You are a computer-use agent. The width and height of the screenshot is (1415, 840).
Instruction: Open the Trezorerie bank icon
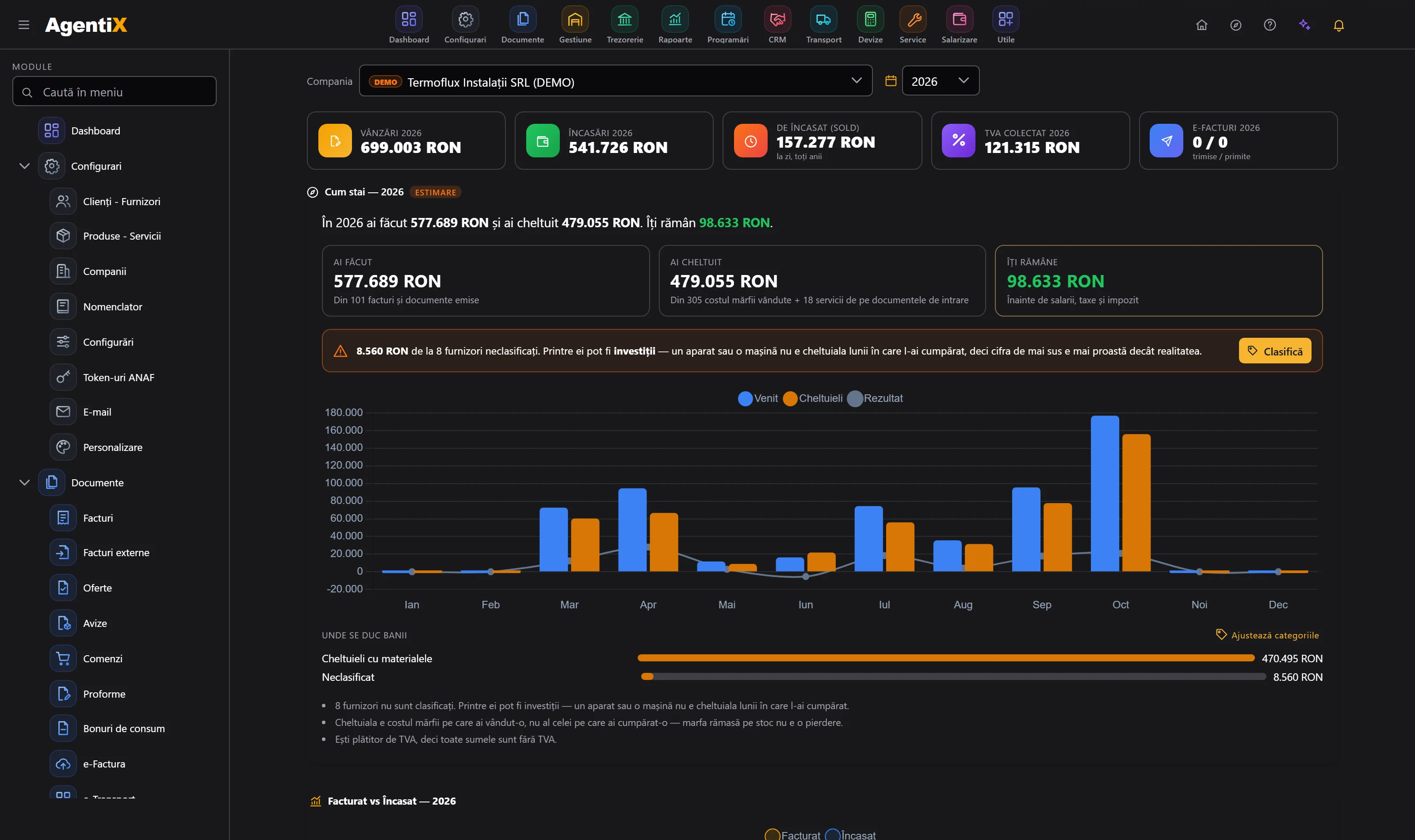coord(625,20)
